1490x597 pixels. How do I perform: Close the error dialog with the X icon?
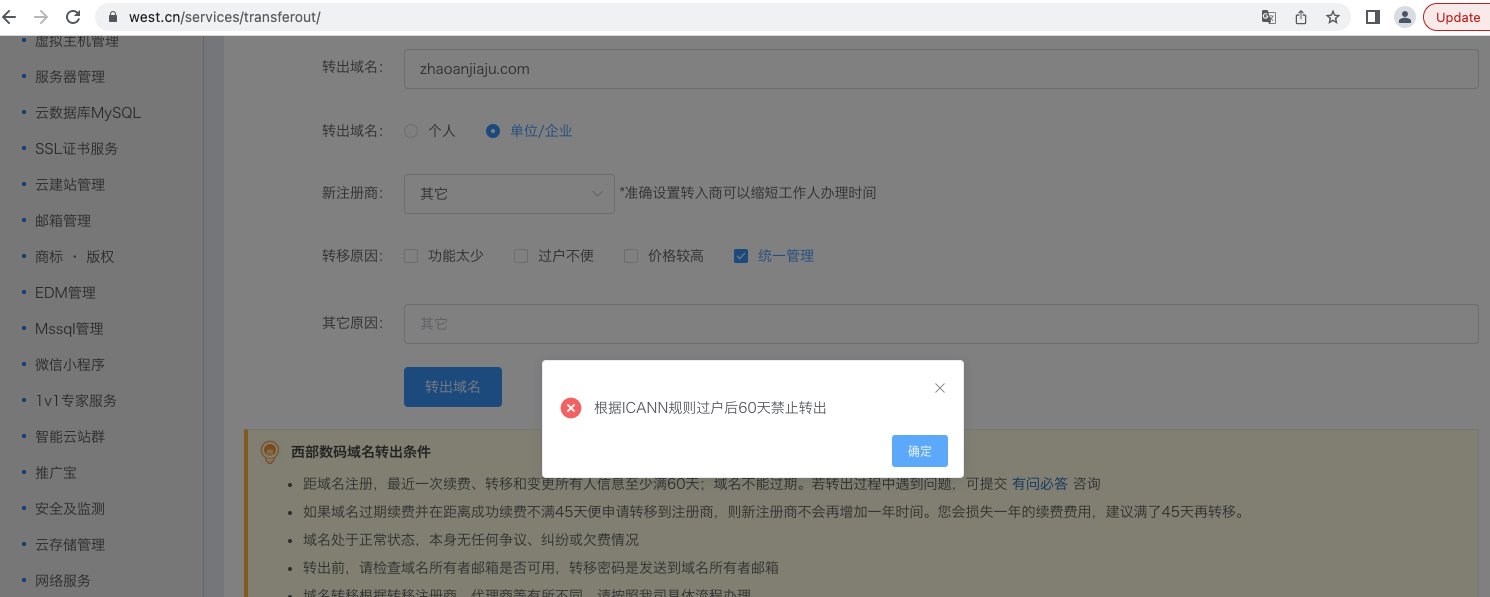click(x=939, y=388)
